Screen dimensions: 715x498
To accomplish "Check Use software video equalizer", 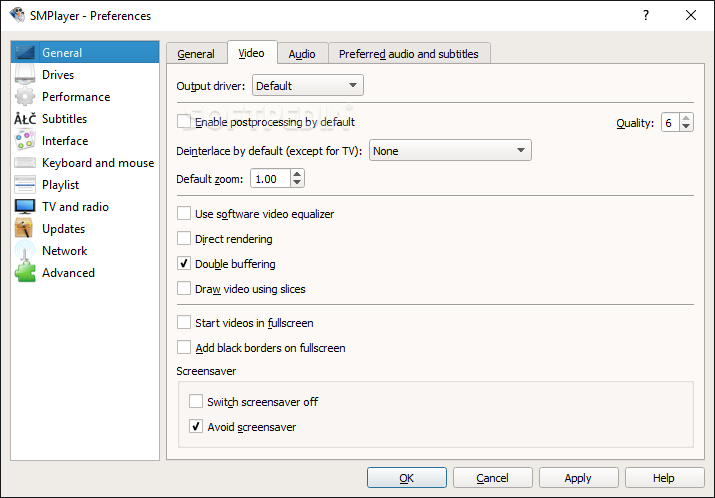I will [184, 213].
